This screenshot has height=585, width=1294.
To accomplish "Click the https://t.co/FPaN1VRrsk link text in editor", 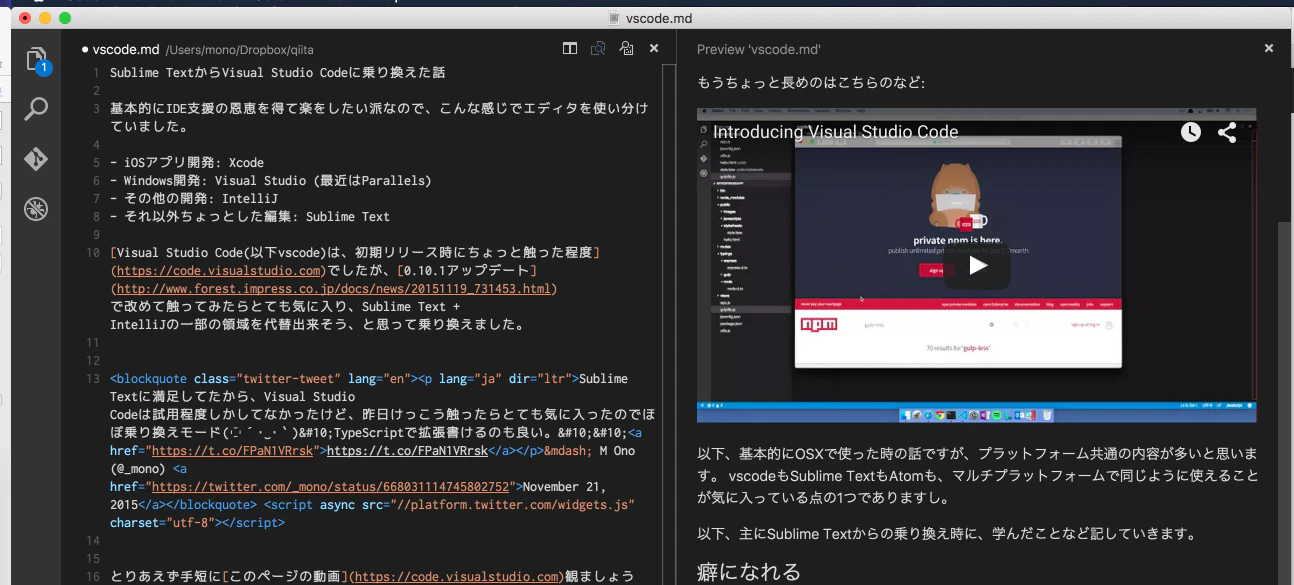I will pyautogui.click(x=407, y=451).
